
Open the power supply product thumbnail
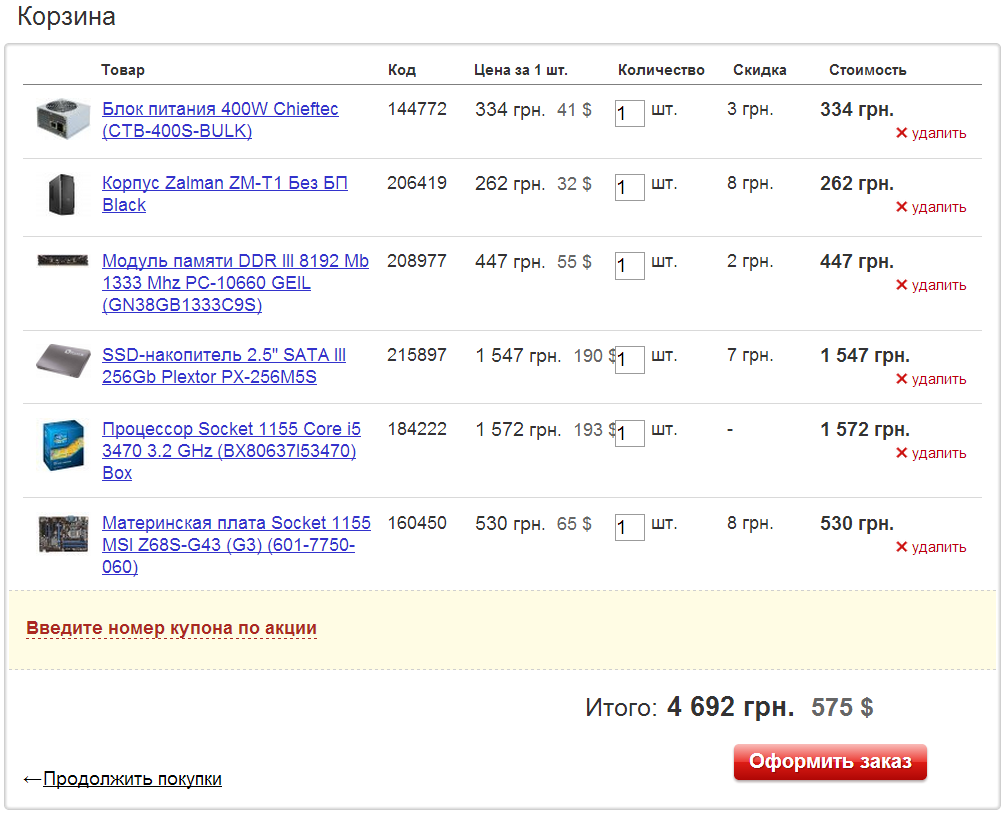click(63, 119)
